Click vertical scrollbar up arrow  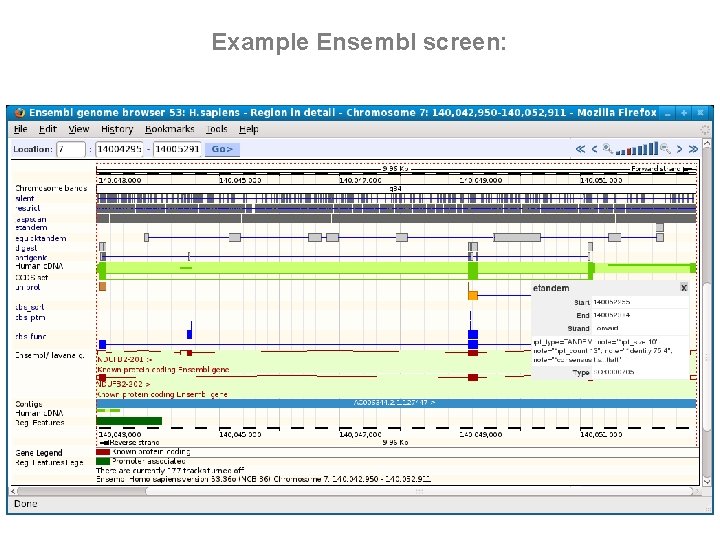tap(707, 144)
